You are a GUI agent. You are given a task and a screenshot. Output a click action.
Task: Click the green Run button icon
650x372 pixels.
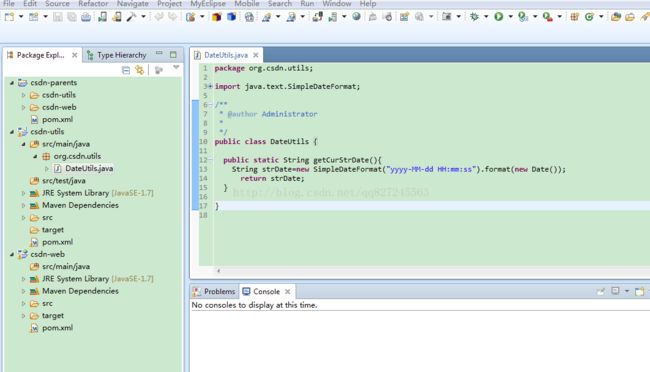[499, 17]
